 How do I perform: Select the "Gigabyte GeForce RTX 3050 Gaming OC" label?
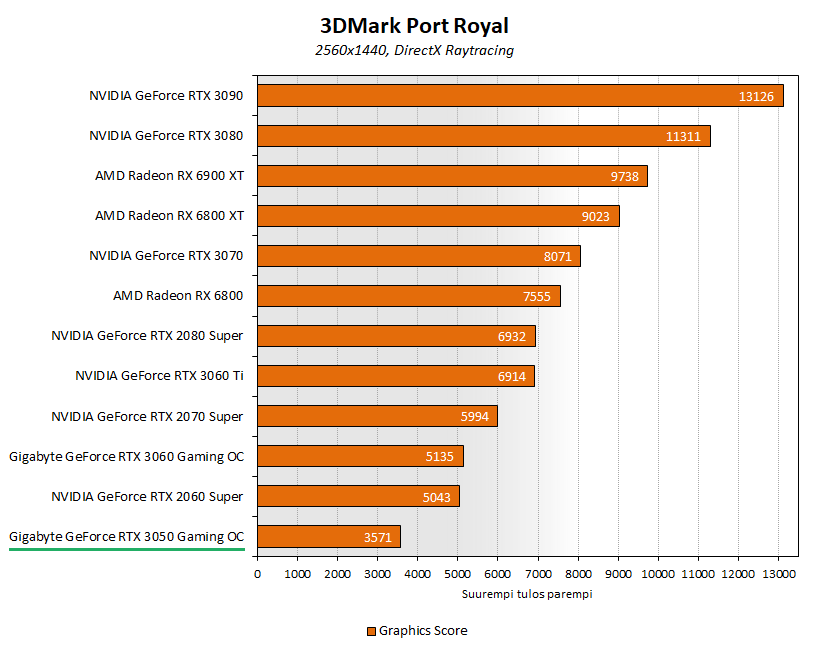(127, 537)
